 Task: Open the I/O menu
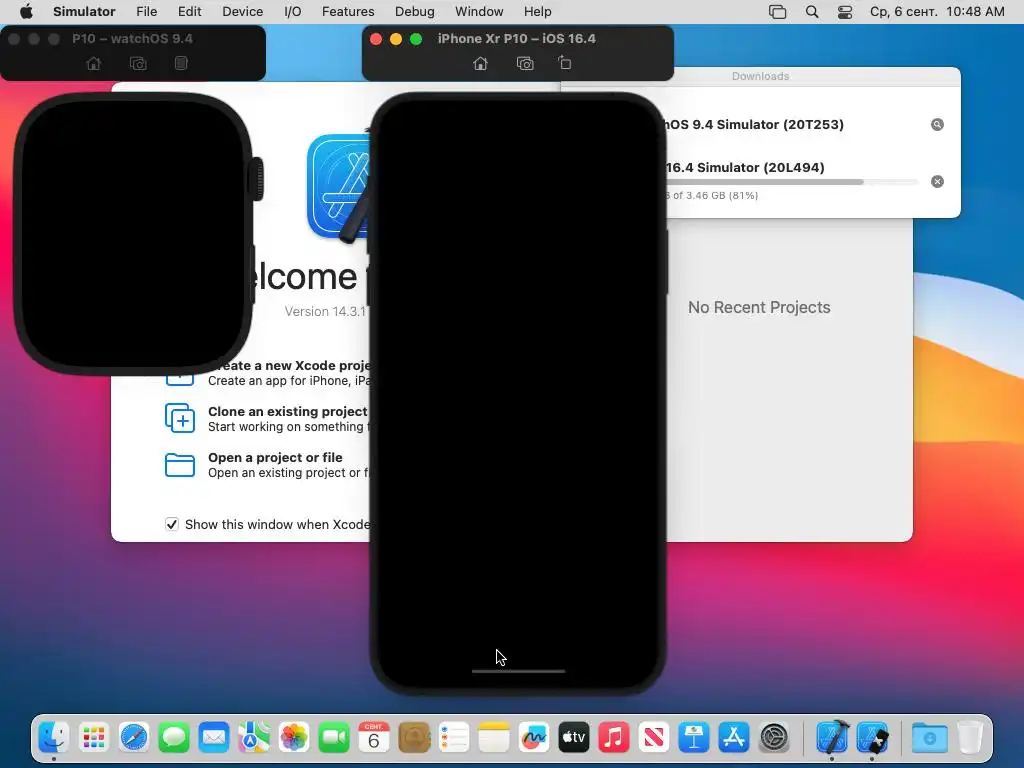tap(293, 12)
